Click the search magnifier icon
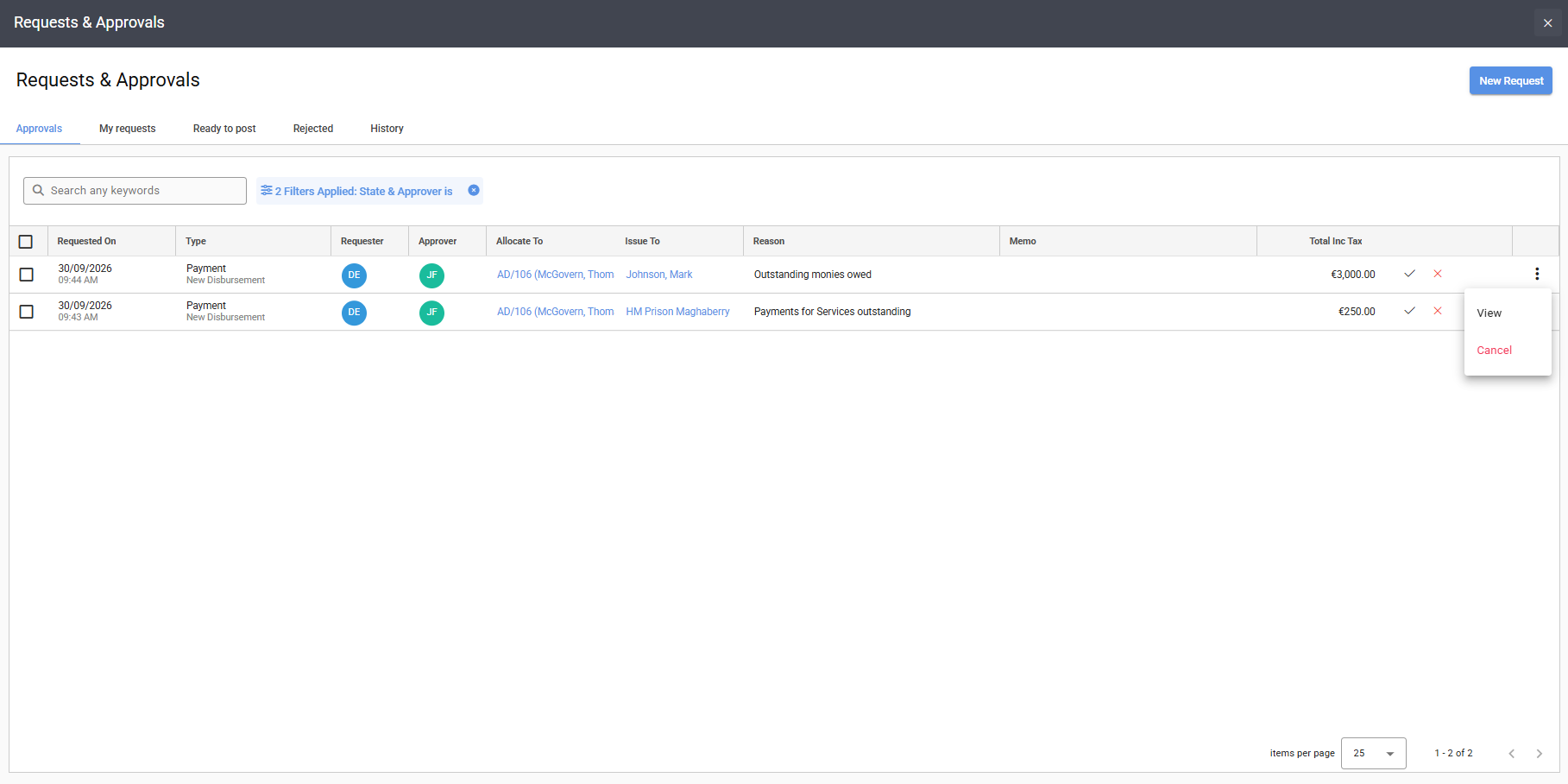The height and width of the screenshot is (784, 1568). pyautogui.click(x=38, y=190)
